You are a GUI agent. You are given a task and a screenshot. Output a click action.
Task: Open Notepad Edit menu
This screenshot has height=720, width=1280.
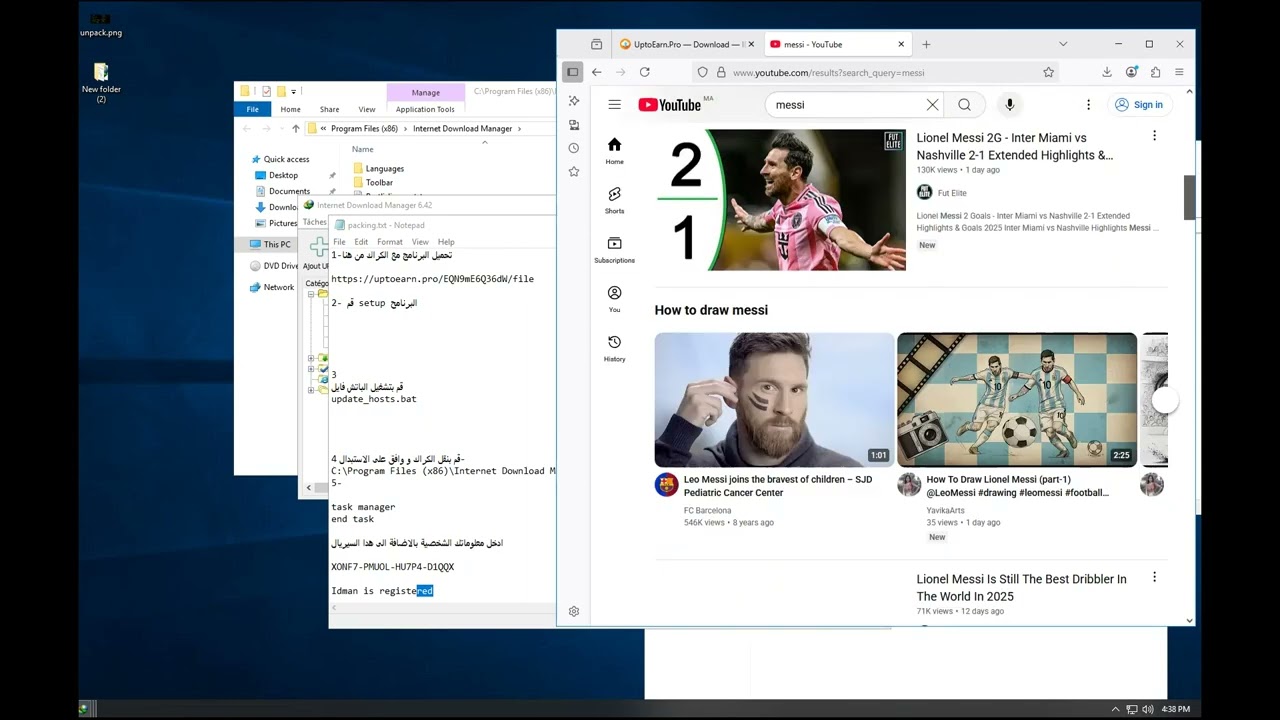point(361,242)
